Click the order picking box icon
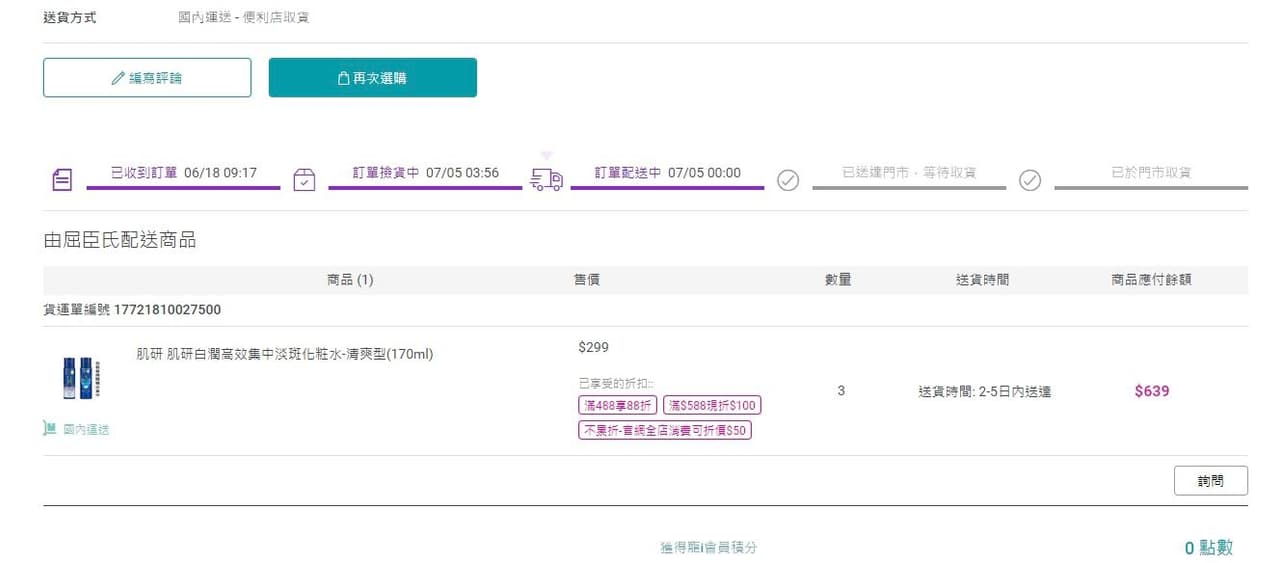 [304, 180]
